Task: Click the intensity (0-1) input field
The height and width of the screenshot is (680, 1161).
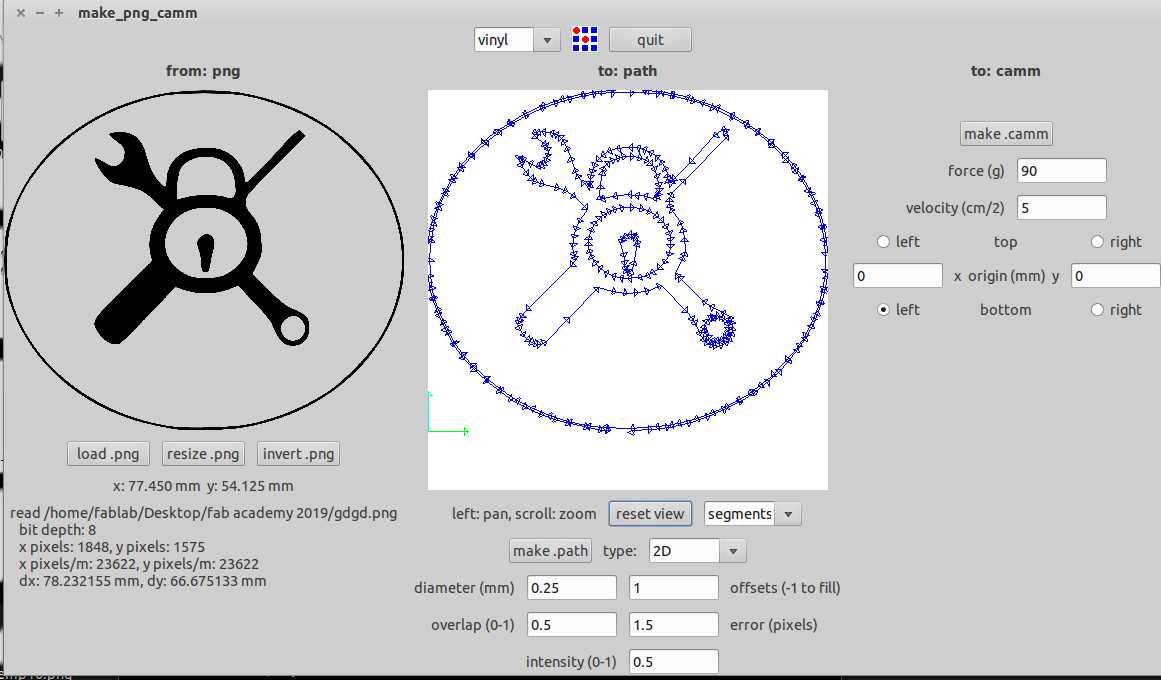Action: click(x=674, y=661)
